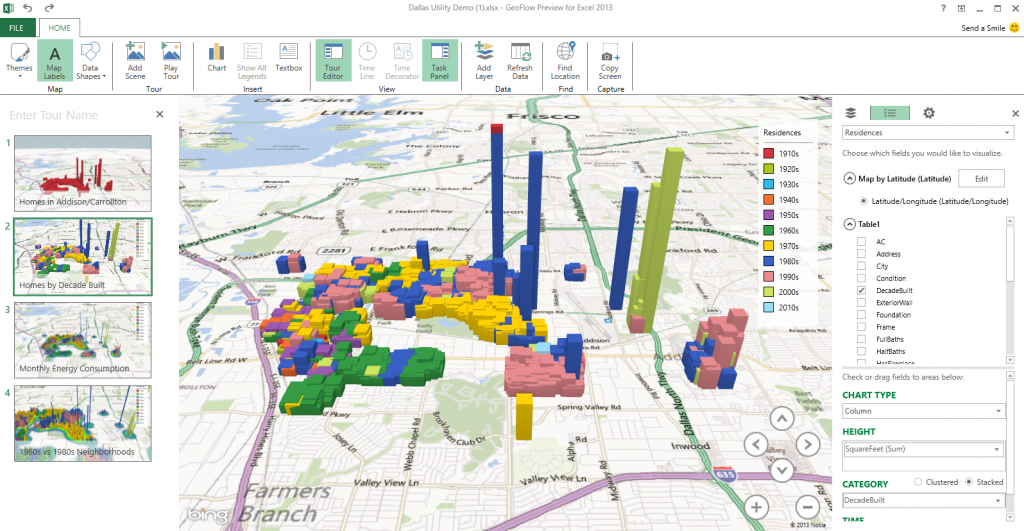
Task: Open scene 1 Homes in Addison/Carrollton
Action: [x=83, y=173]
